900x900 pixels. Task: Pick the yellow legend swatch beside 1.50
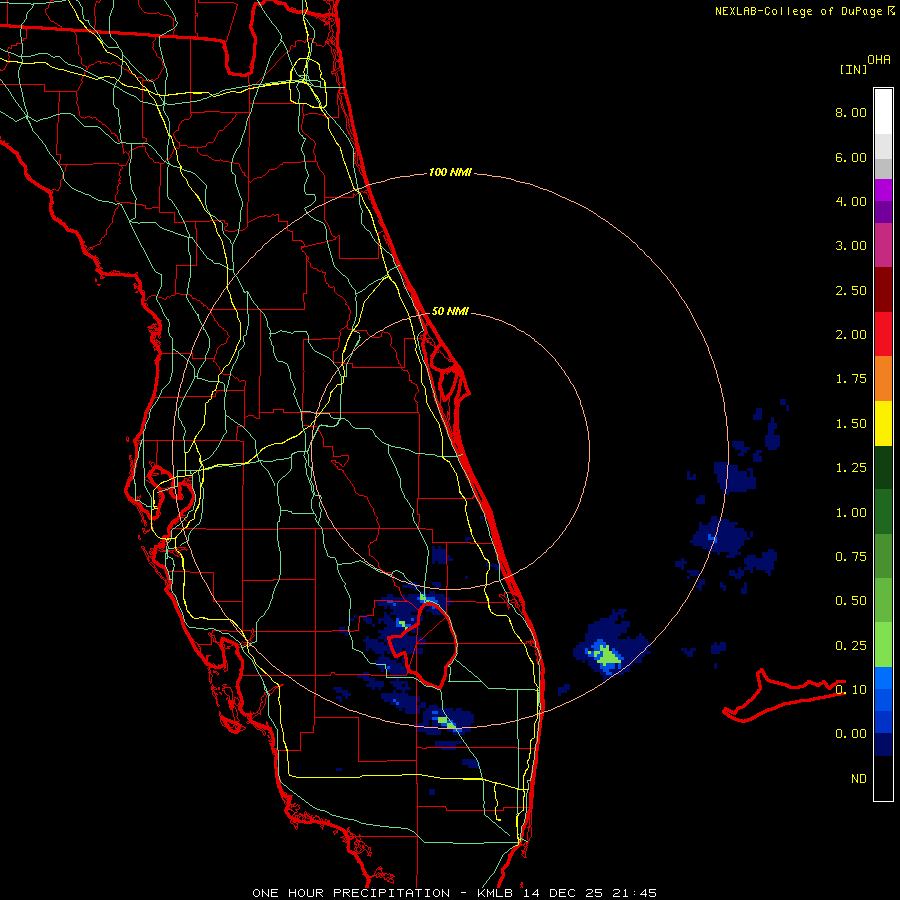pos(883,423)
